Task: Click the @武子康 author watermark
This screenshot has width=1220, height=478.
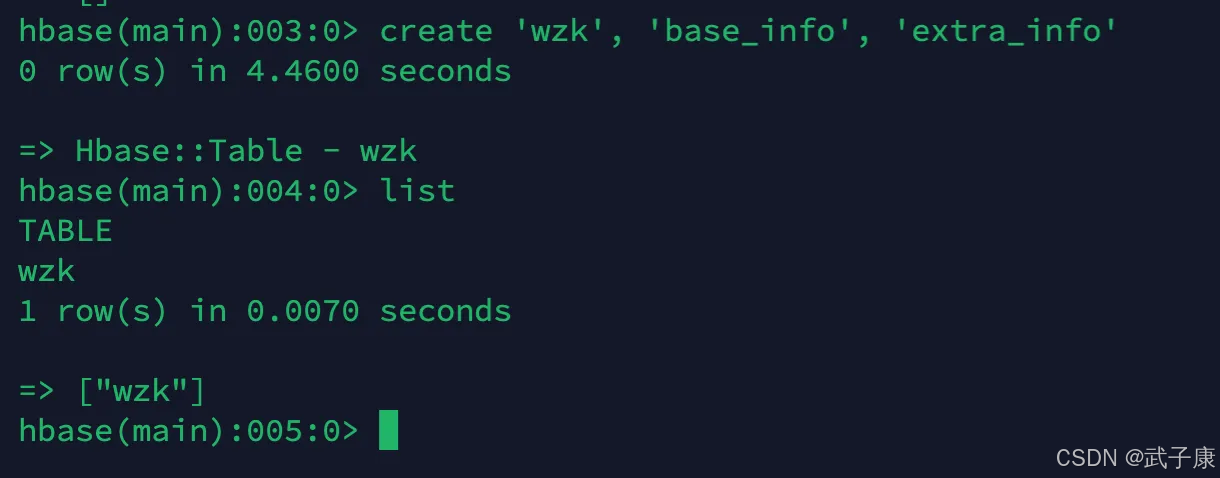Action: (1170, 458)
